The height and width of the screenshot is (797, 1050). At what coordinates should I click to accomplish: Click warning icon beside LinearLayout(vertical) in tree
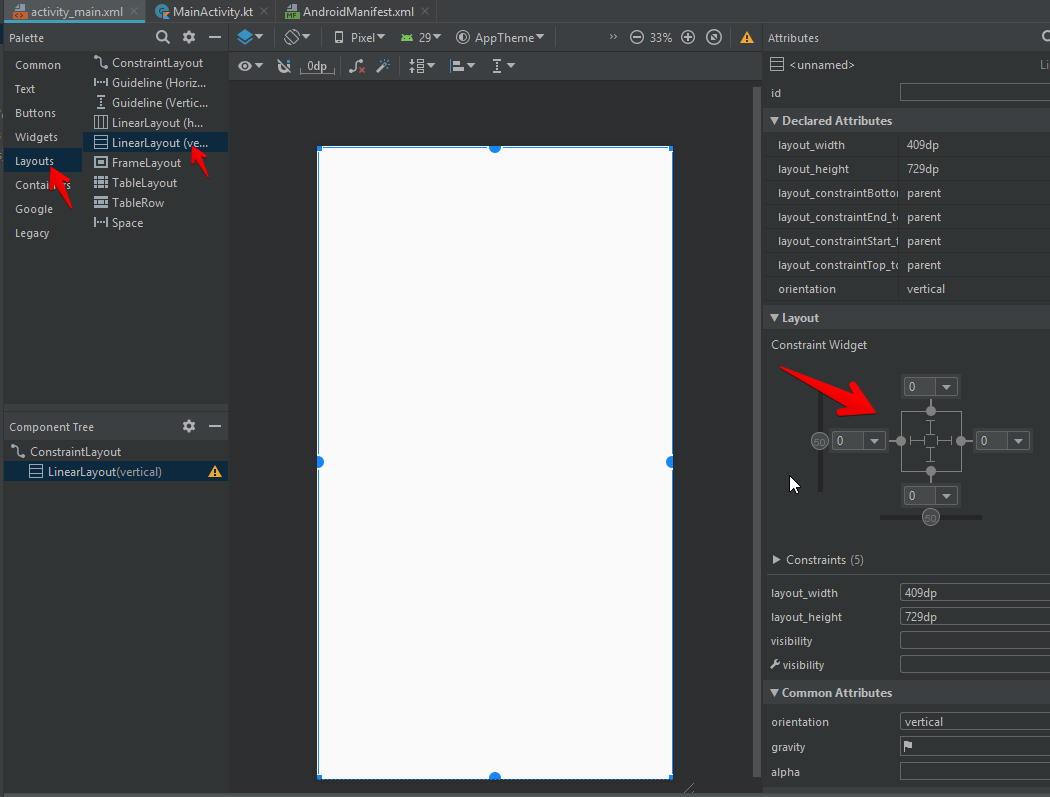coord(215,472)
